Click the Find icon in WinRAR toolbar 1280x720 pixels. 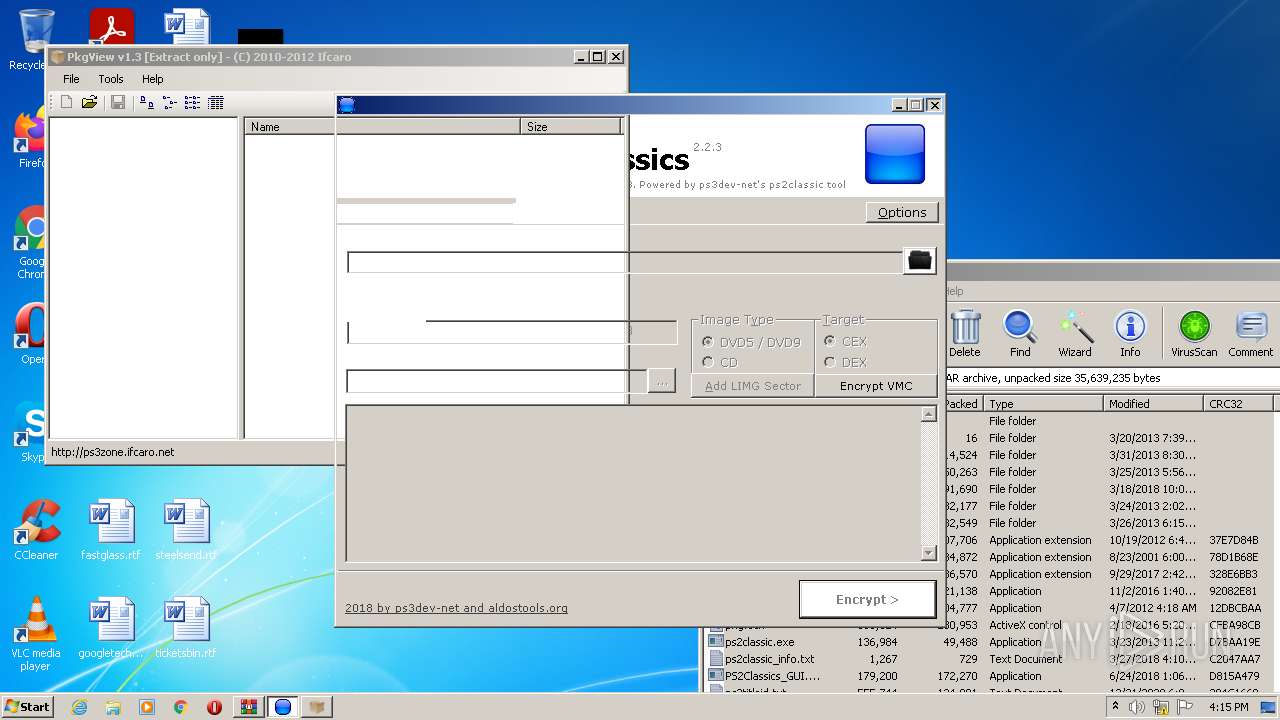click(1020, 333)
